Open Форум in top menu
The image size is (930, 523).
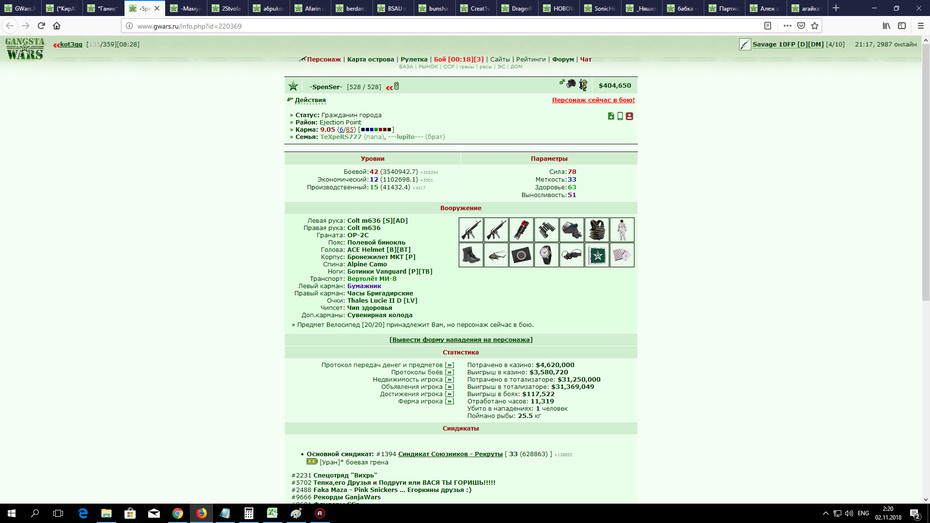point(563,59)
